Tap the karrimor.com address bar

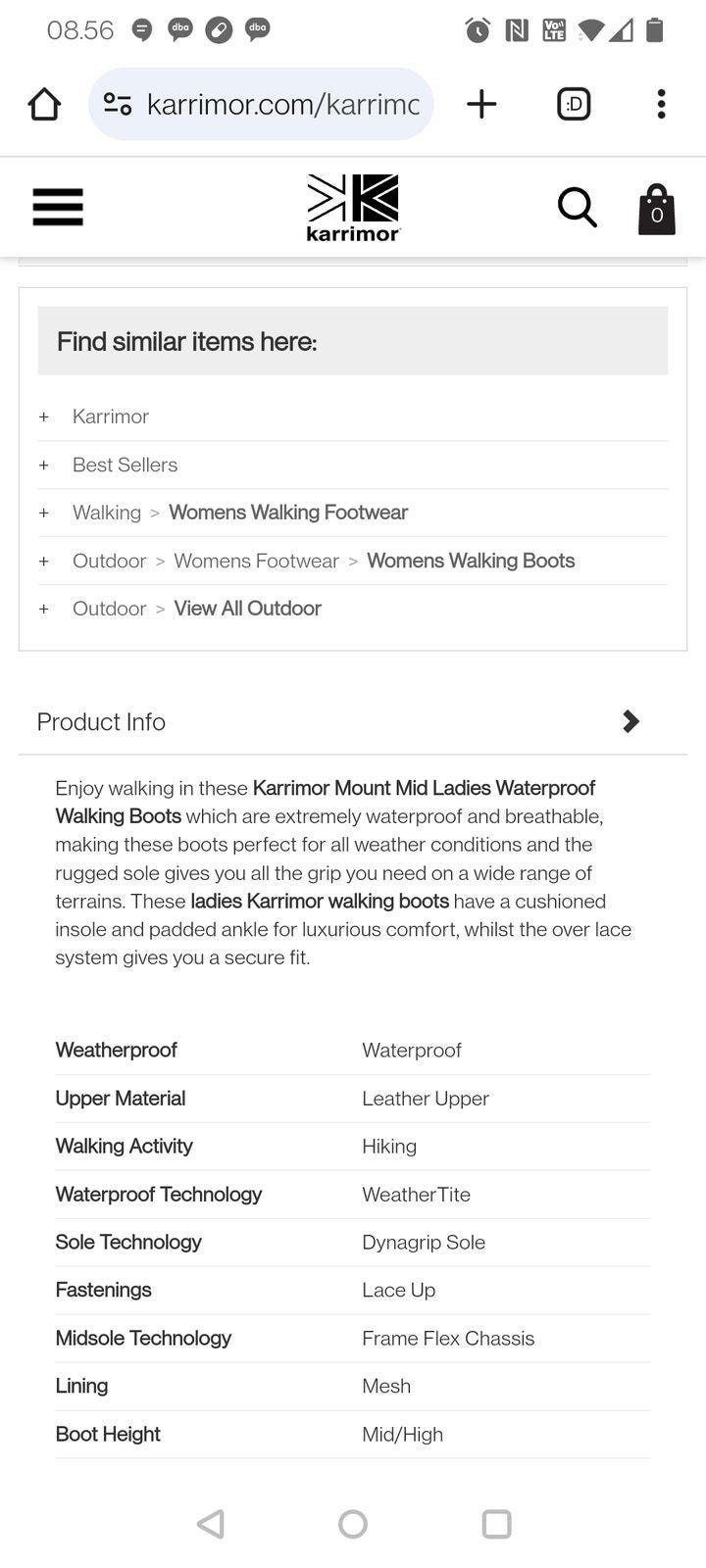point(282,104)
